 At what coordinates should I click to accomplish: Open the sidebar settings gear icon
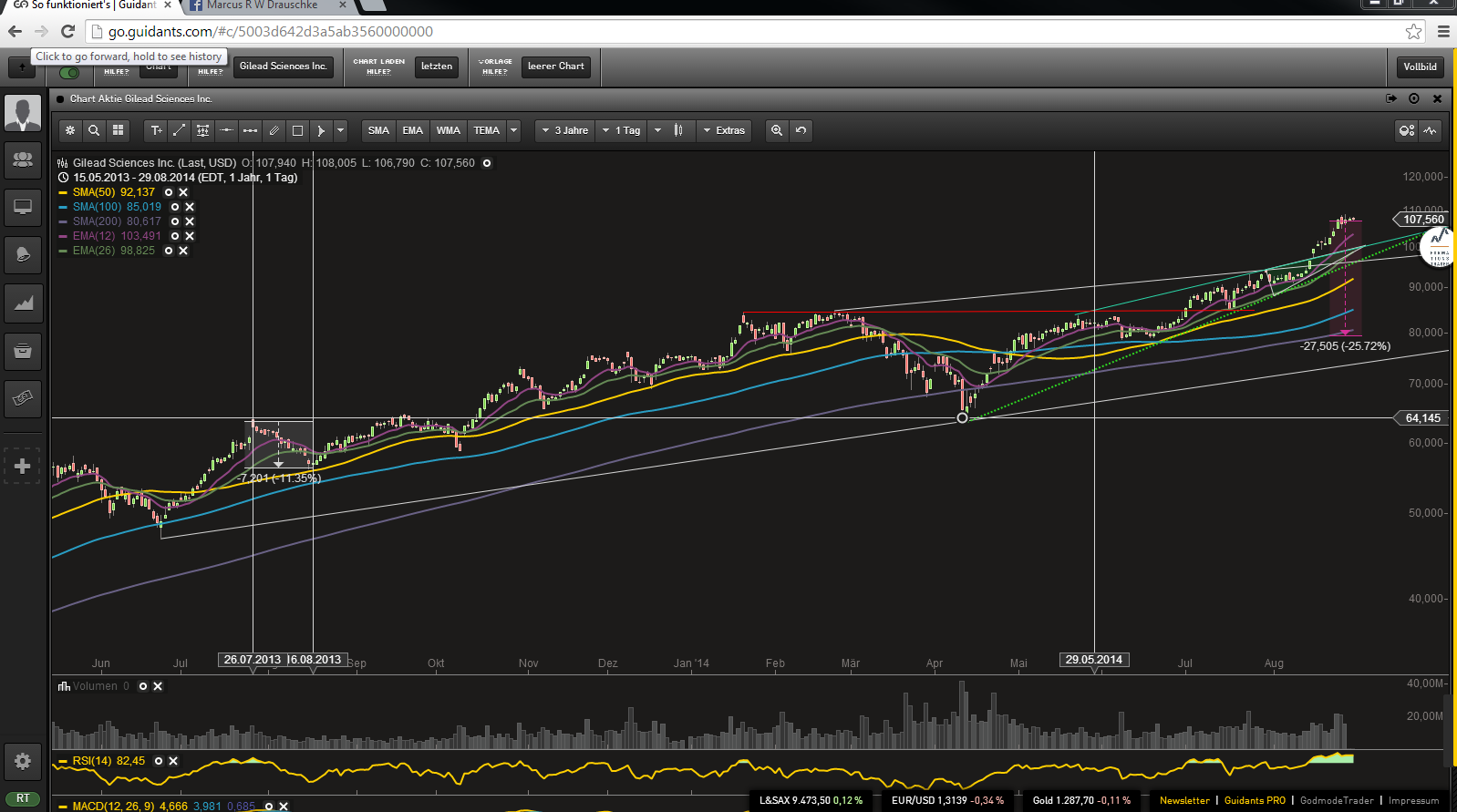point(23,761)
